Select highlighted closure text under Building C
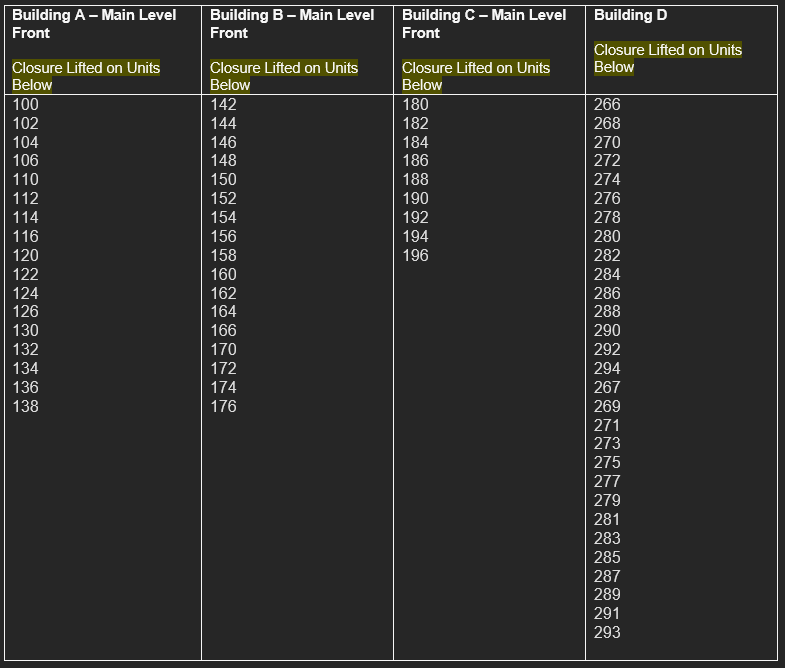The height and width of the screenshot is (668, 785). (x=476, y=76)
